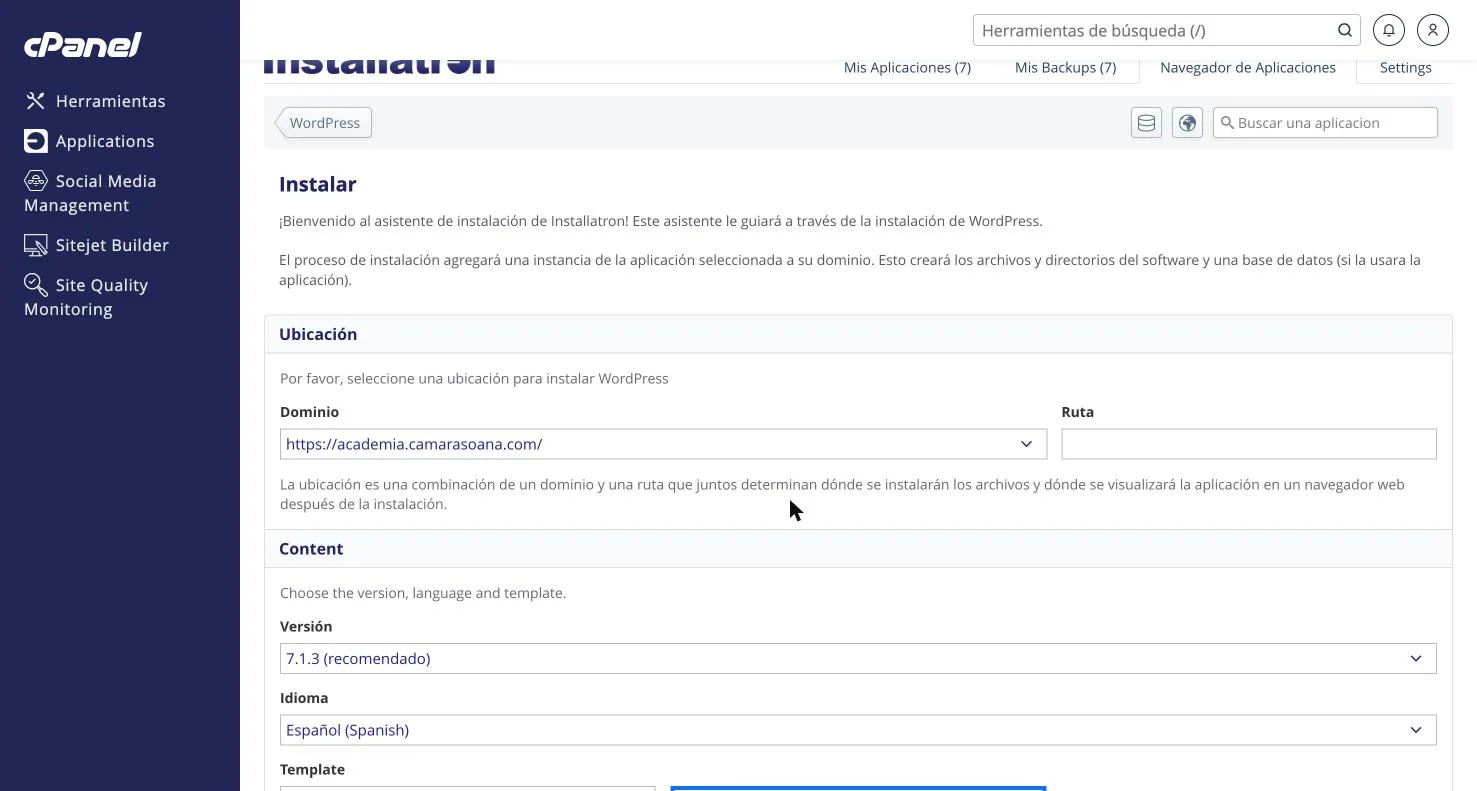Click the Social Media Management link
Viewport: 1477px width, 791px height.
[x=90, y=193]
